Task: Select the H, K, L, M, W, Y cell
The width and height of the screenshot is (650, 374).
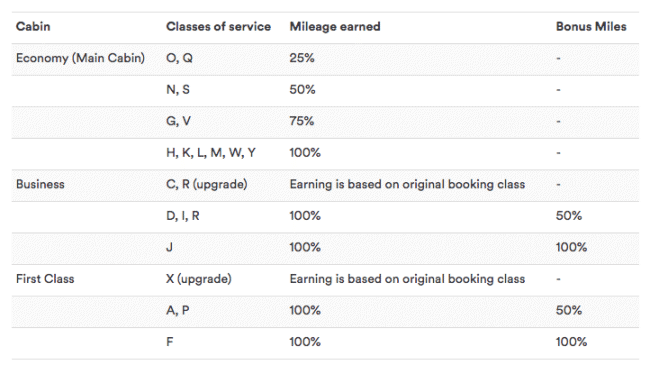Action: click(x=211, y=153)
